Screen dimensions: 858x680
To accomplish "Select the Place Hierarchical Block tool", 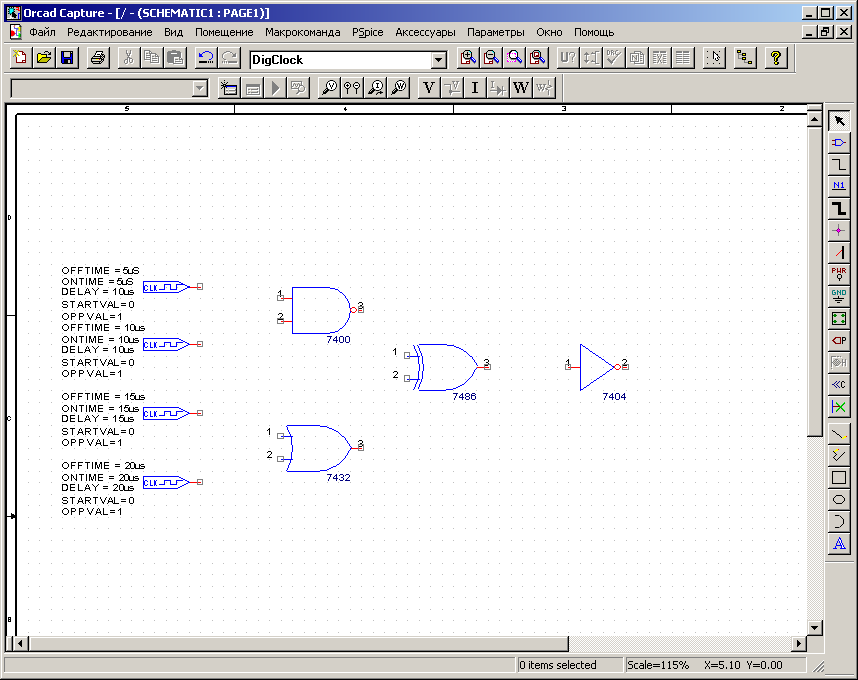I will (839, 318).
